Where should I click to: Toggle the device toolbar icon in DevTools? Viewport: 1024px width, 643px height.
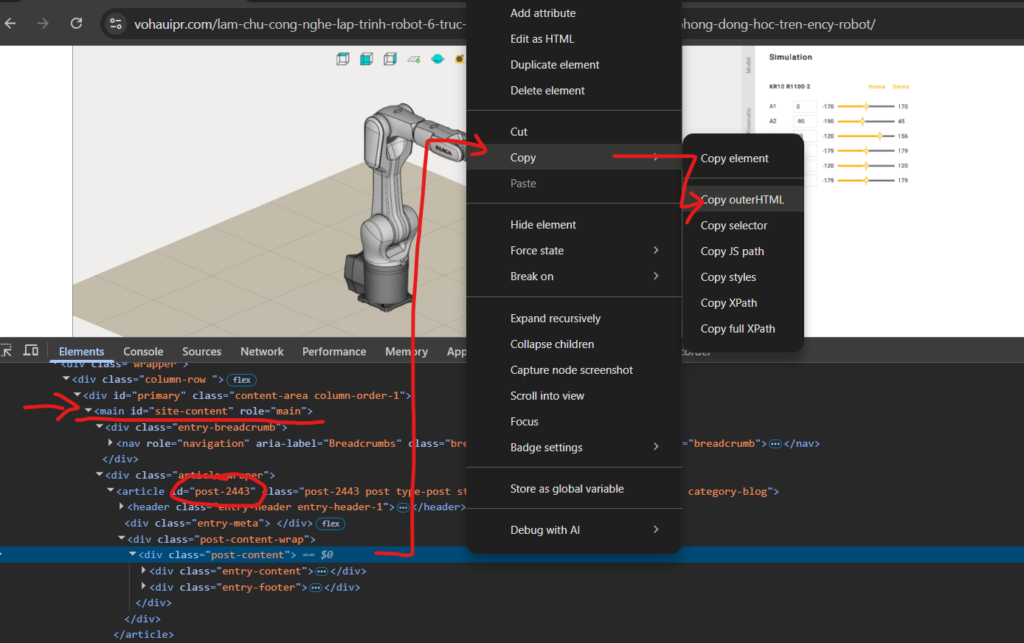31,351
